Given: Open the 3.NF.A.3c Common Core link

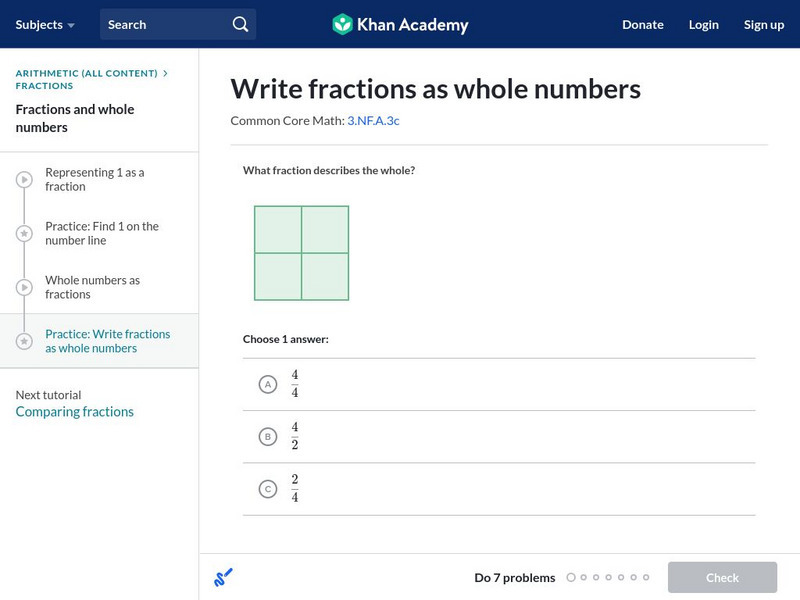Looking at the screenshot, I should (x=373, y=121).
